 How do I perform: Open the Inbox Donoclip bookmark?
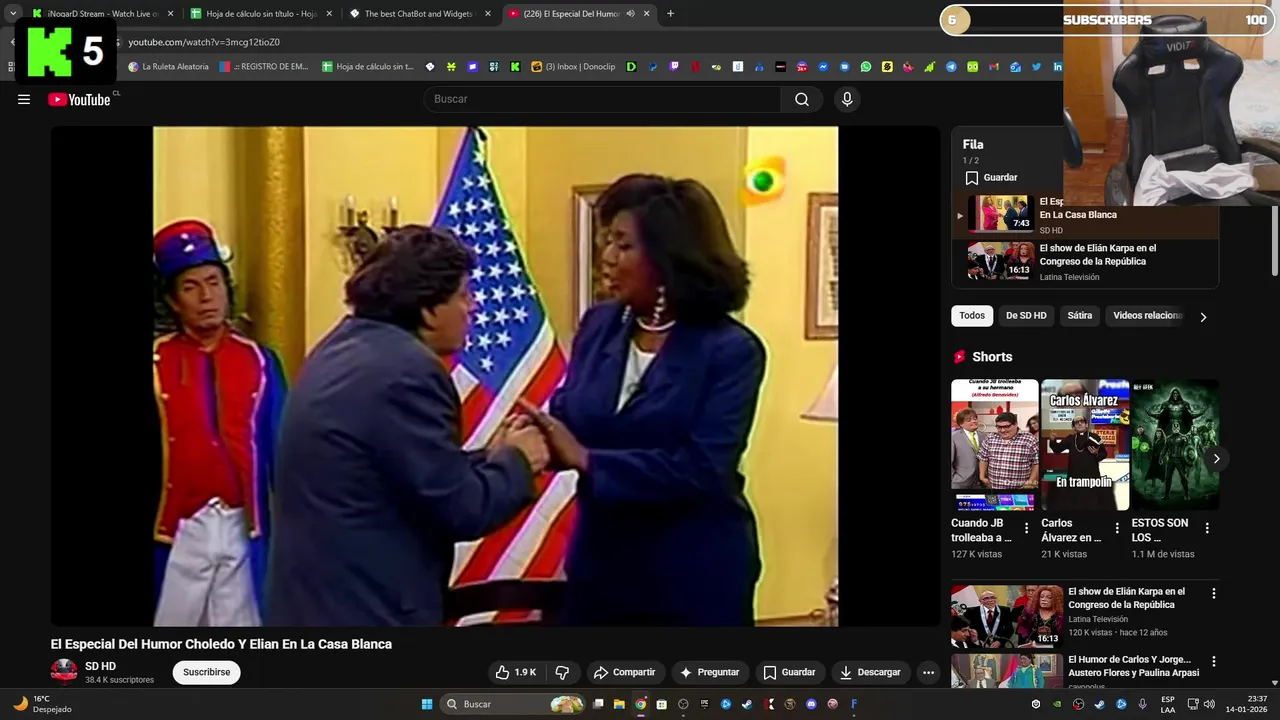[573, 67]
